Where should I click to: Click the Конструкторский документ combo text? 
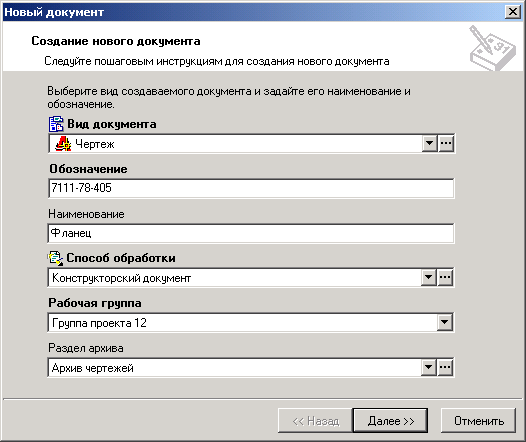(121, 278)
